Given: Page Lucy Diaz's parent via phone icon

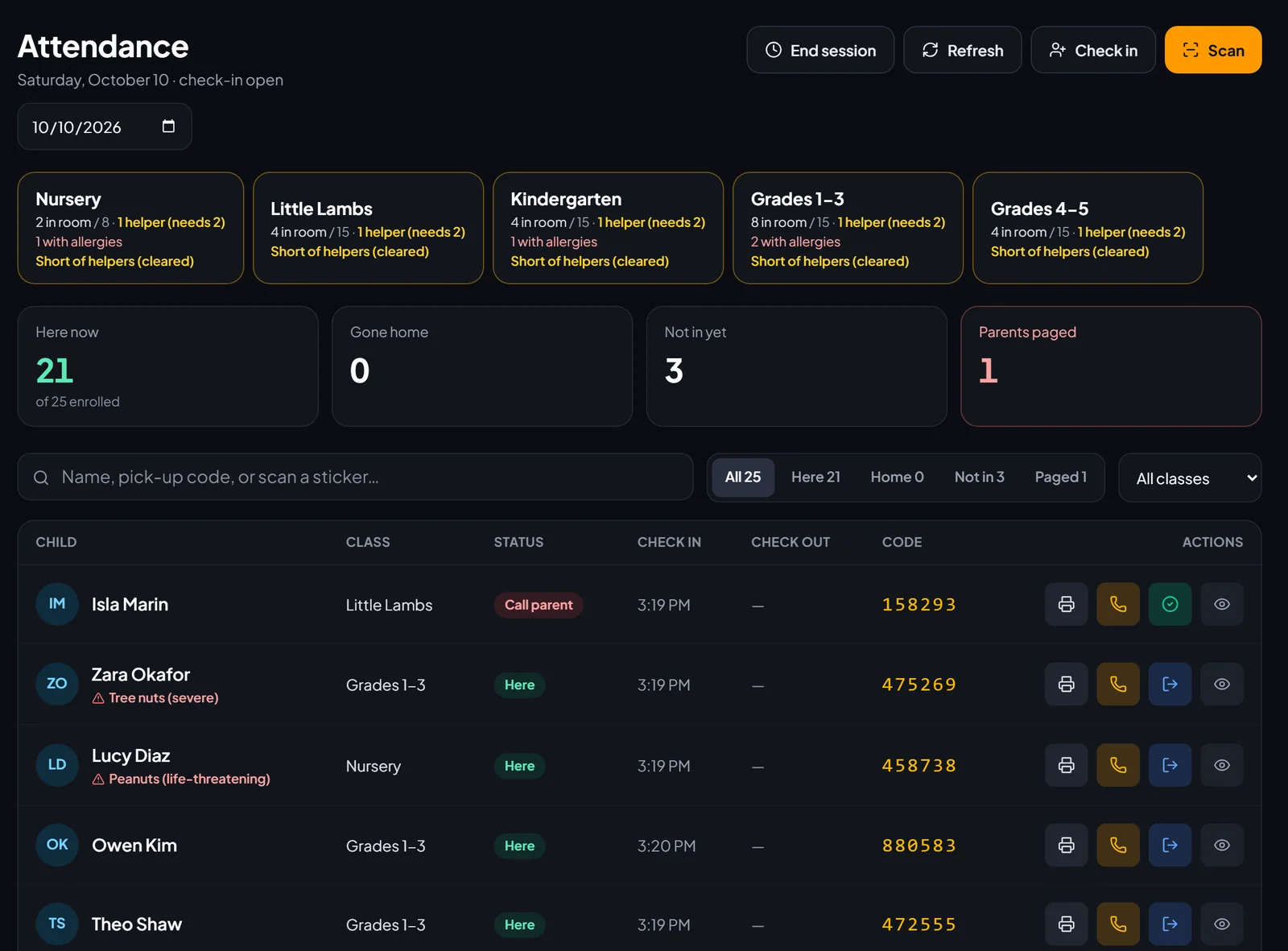Looking at the screenshot, I should tap(1118, 765).
